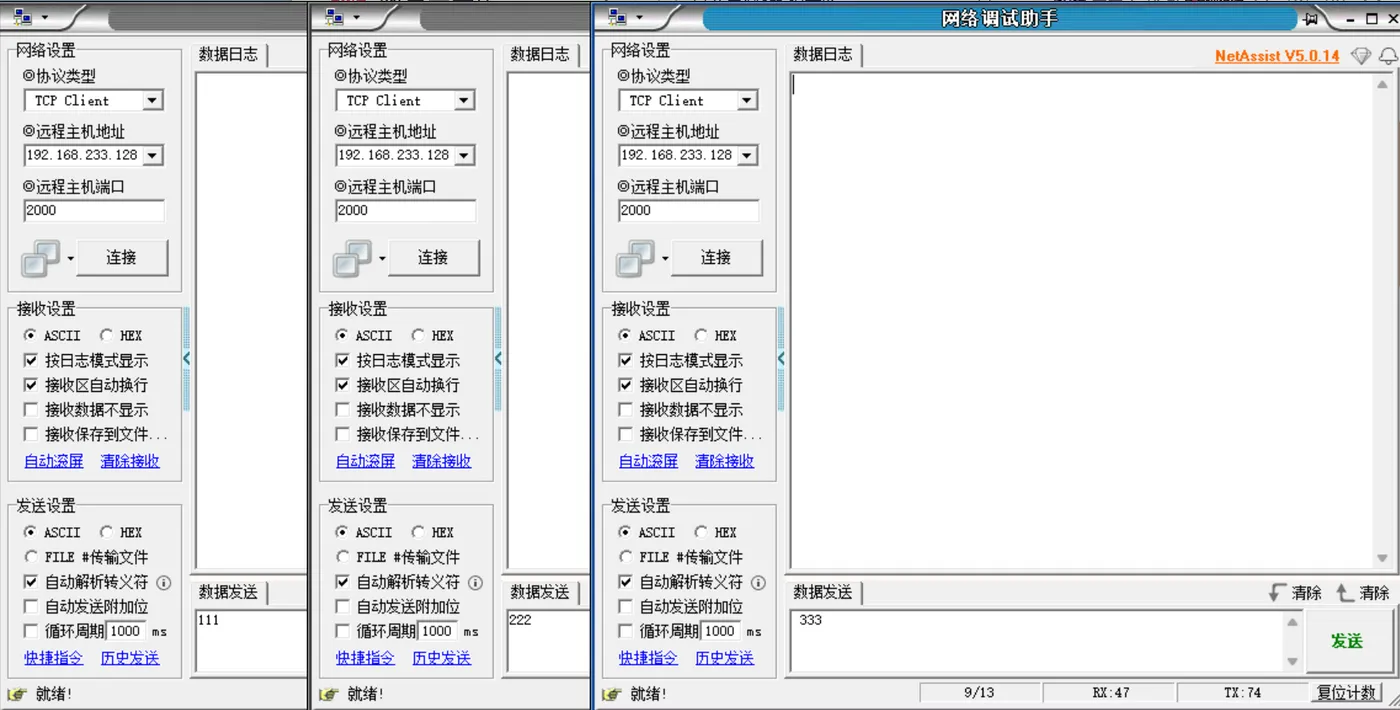
Task: Select the 数据日志 tab in the middle window
Action: click(x=540, y=55)
